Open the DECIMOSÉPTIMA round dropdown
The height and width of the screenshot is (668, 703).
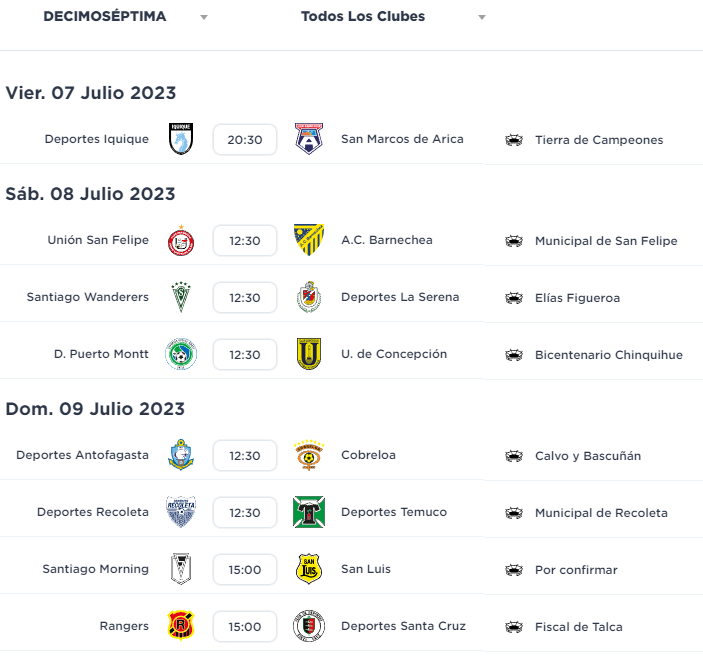click(126, 17)
